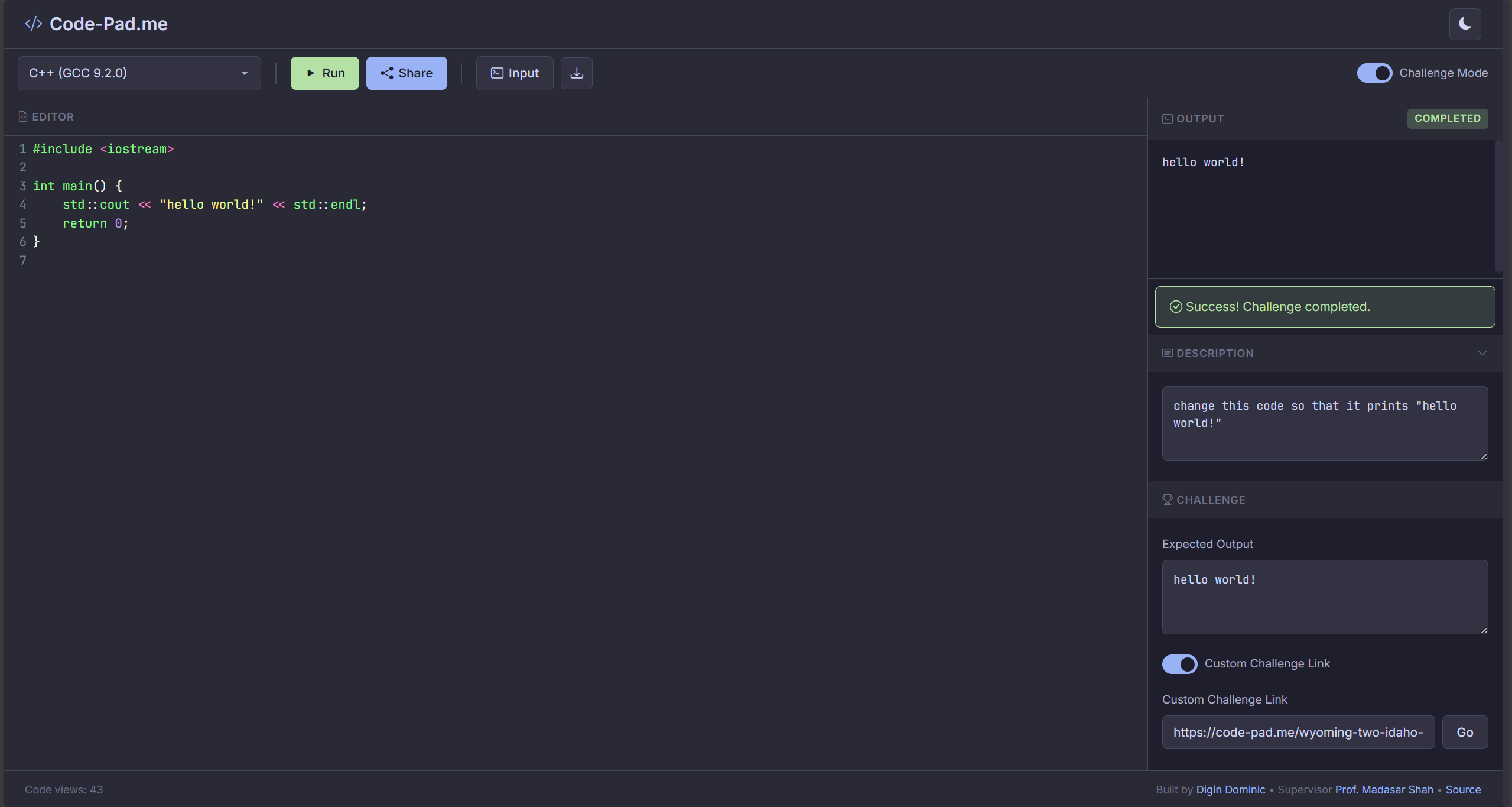The image size is (1512, 807).
Task: Click the OUTPUT terminal icon
Action: 1167,118
